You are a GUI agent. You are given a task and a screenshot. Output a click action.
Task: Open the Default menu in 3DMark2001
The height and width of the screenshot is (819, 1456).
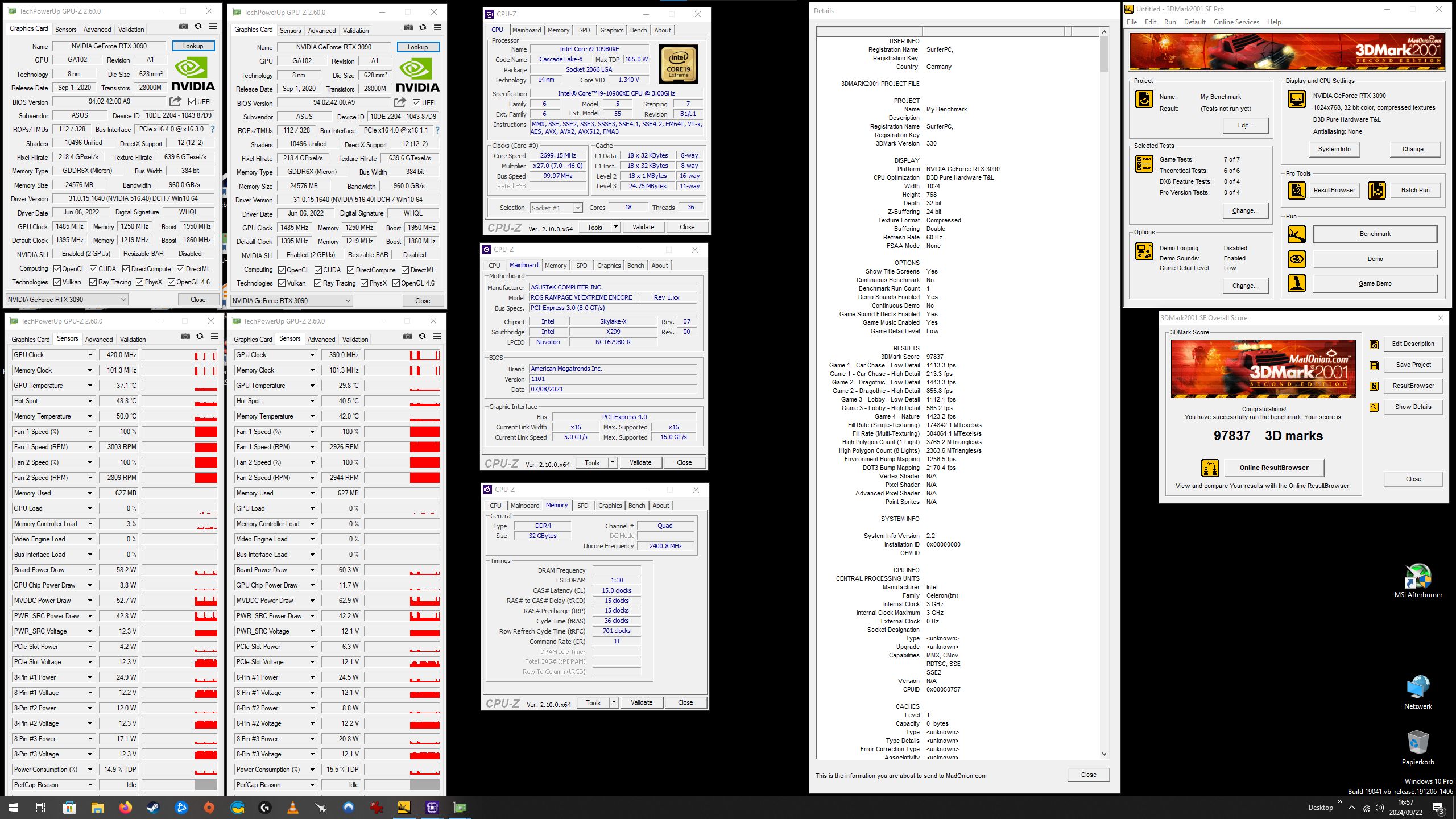1194,22
